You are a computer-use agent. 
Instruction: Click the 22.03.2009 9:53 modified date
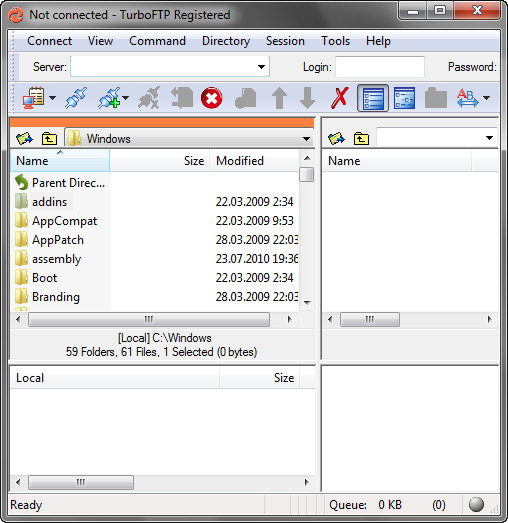[x=255, y=221]
